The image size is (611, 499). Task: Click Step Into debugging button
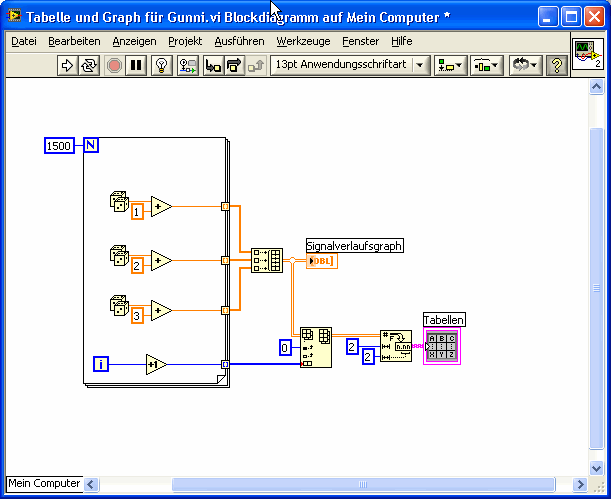[x=213, y=65]
